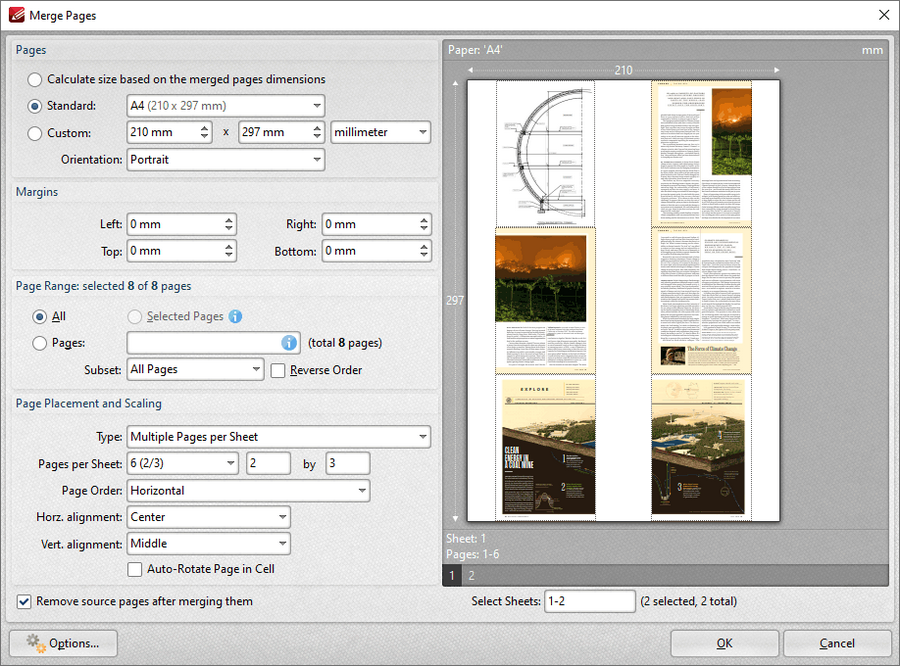This screenshot has height=666, width=900.
Task: Click the "(total 8 pages)" label
Action: tap(345, 343)
